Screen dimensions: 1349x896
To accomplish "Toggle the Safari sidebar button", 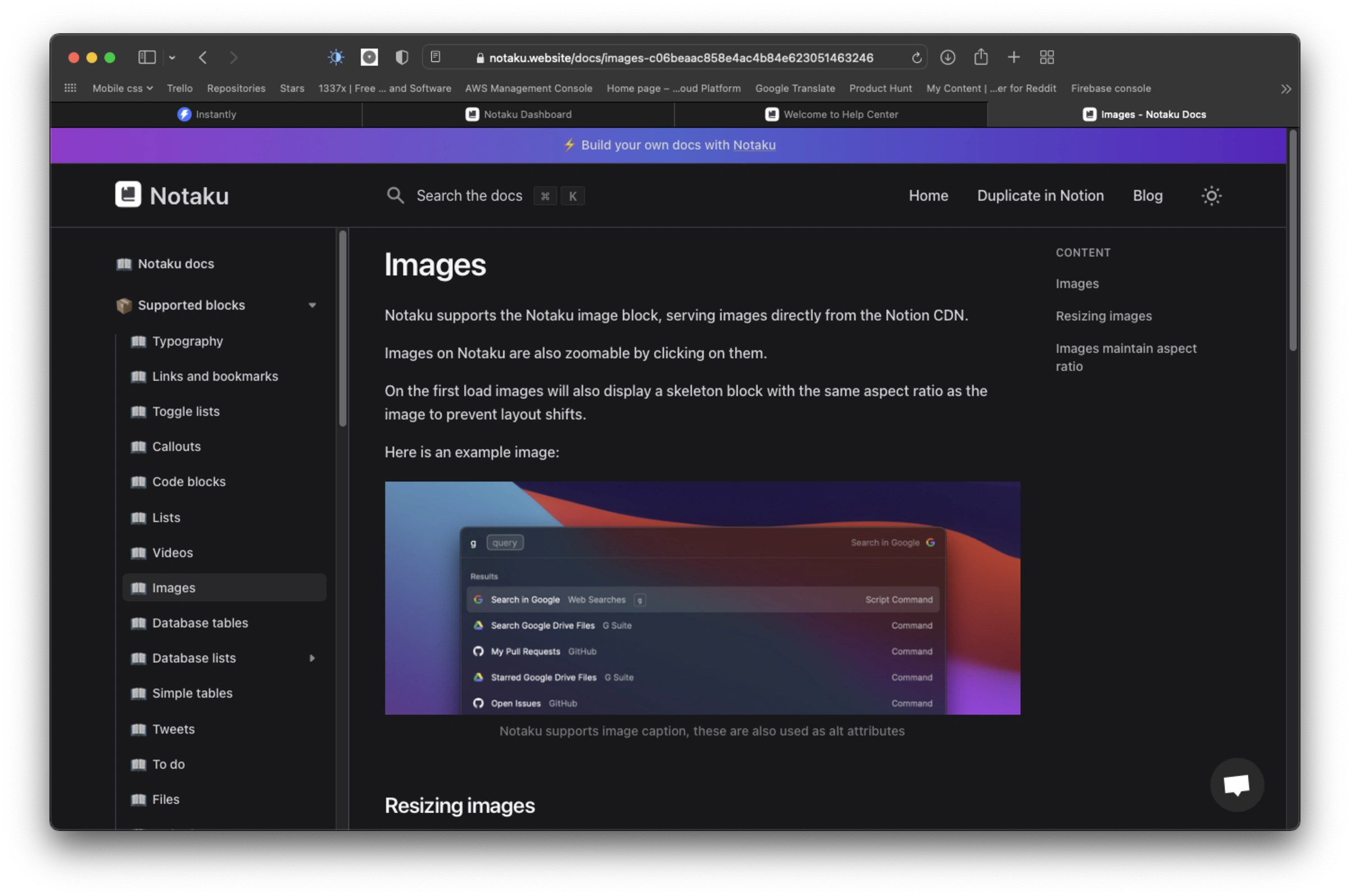I will (x=147, y=57).
